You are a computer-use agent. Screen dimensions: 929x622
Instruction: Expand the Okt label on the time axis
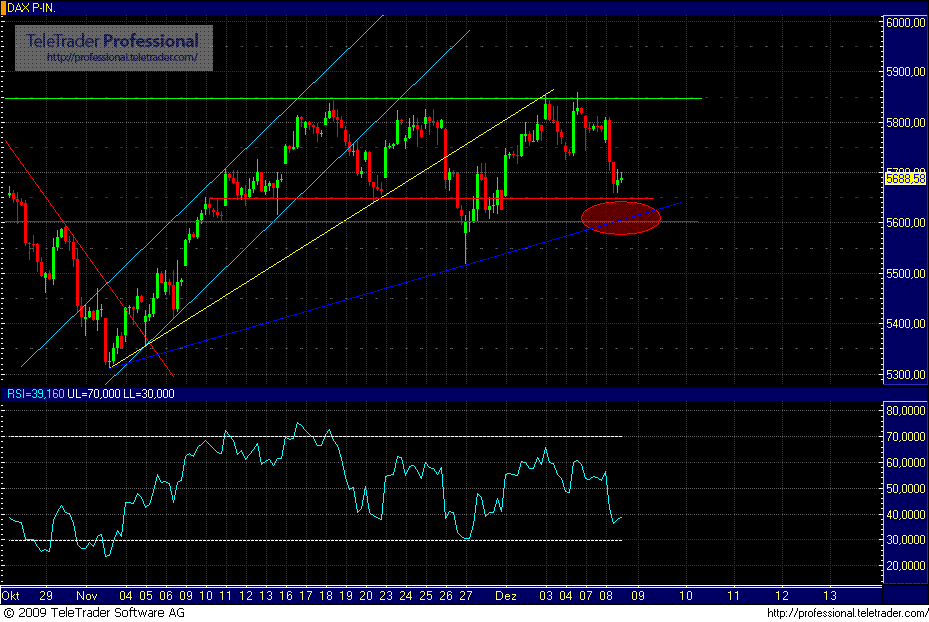pos(13,595)
